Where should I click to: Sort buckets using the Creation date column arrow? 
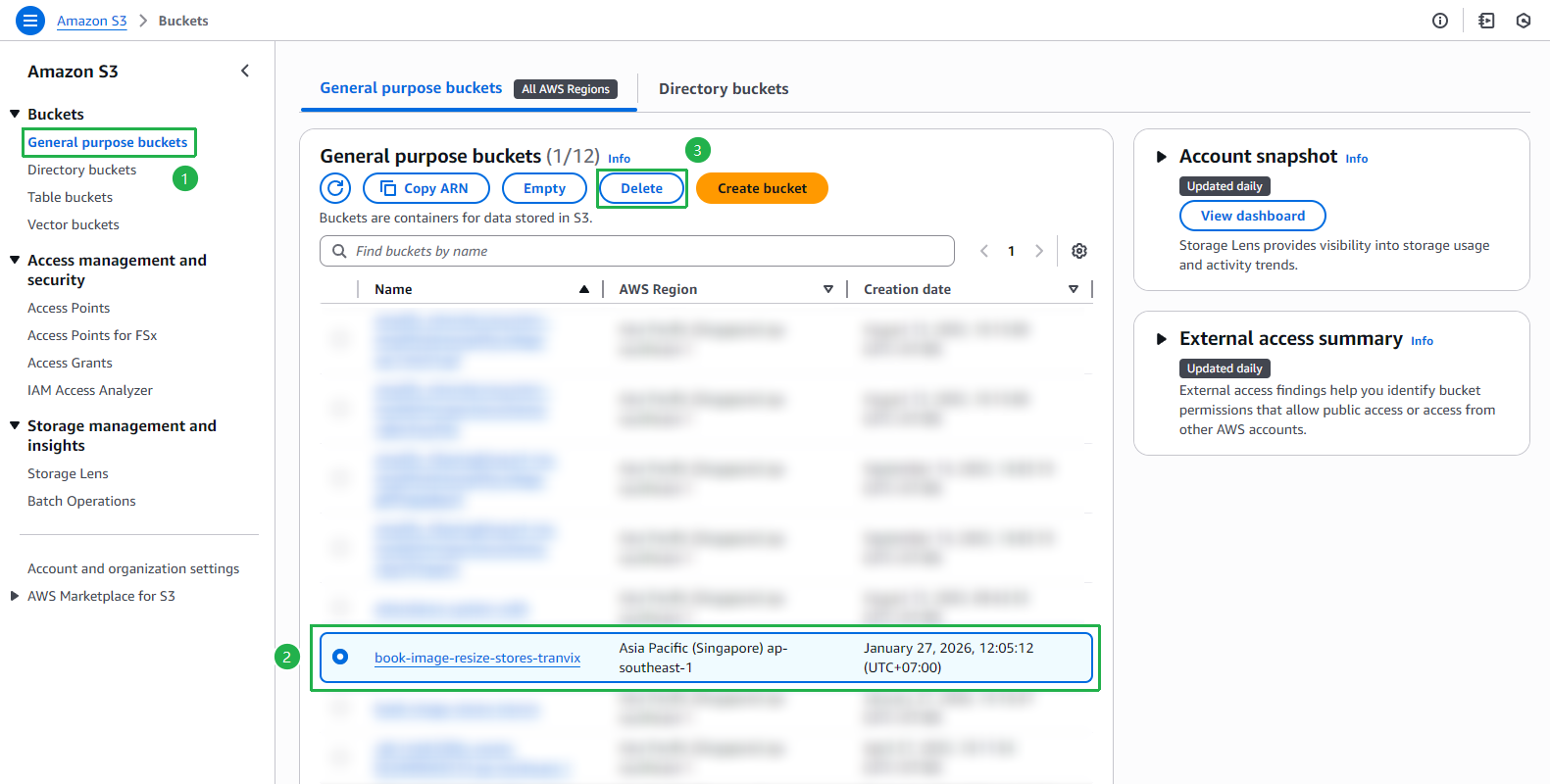click(x=1074, y=289)
